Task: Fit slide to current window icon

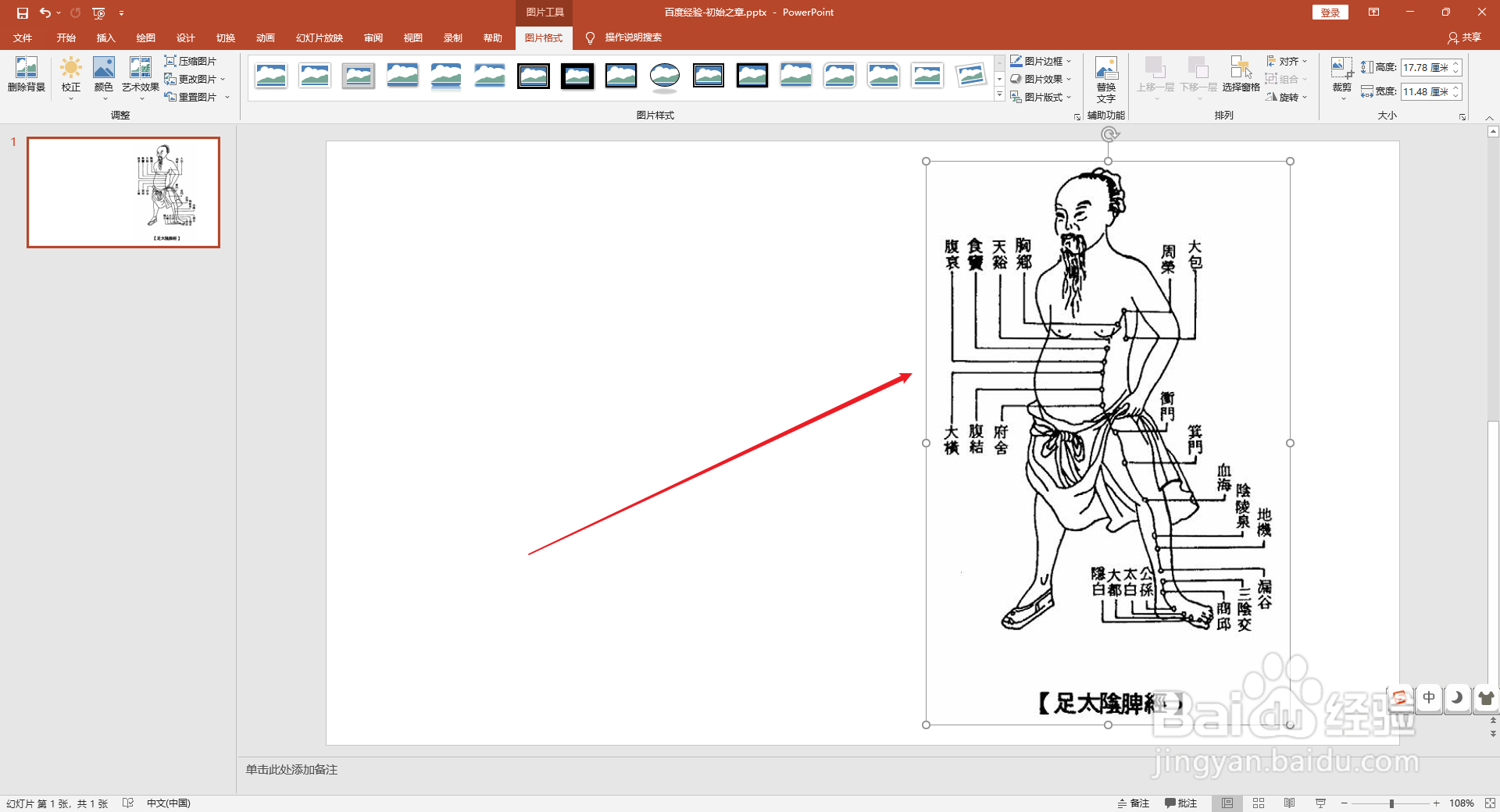Action: coord(1490,803)
